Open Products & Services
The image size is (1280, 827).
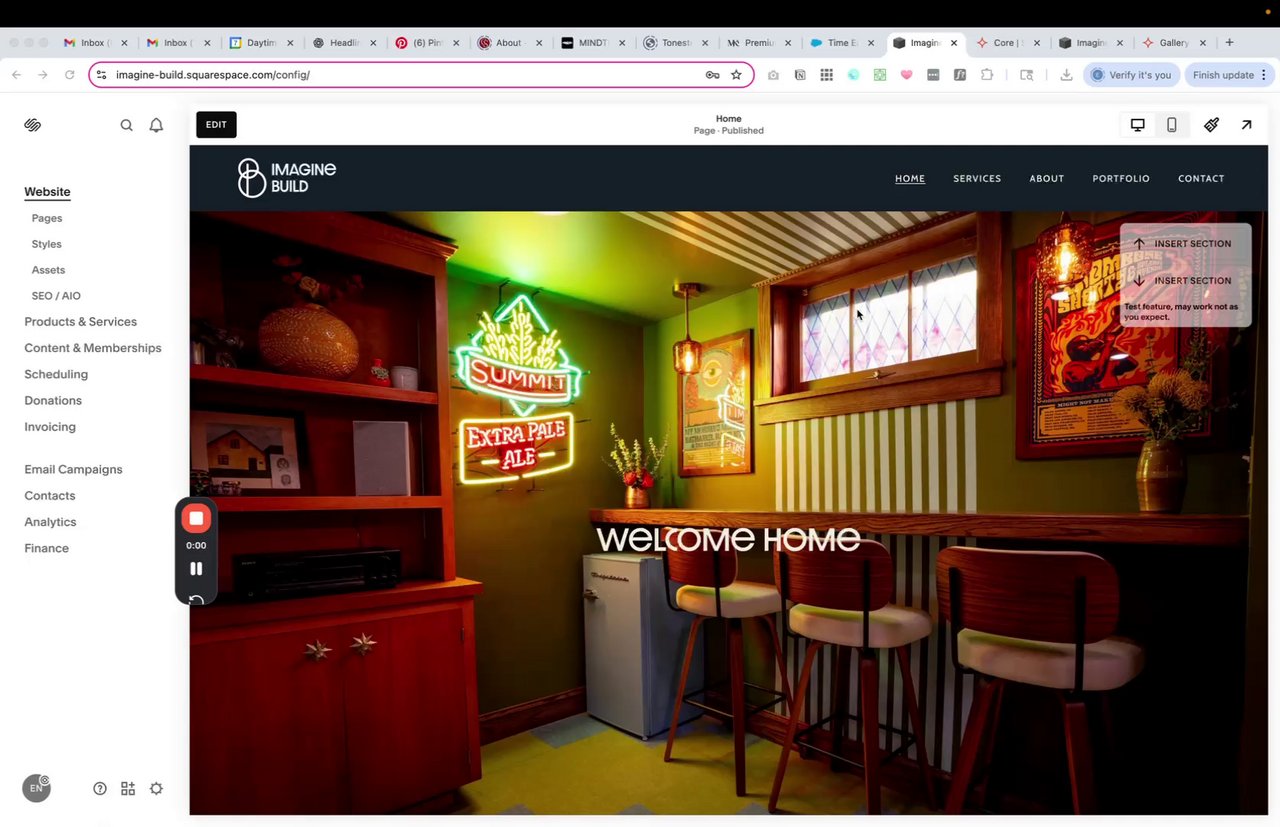tap(81, 322)
